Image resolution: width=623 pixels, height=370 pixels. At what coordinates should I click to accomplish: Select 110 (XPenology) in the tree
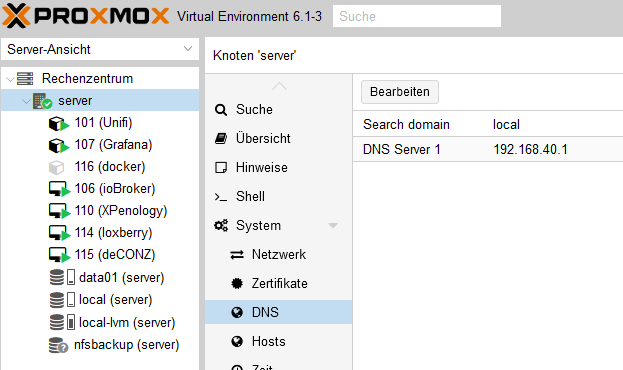120,211
